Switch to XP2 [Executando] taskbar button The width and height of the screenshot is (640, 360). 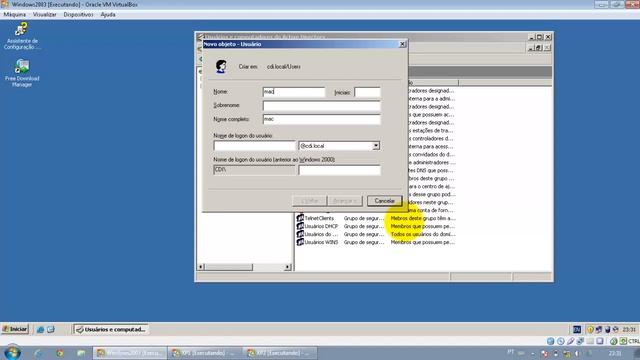tap(280, 353)
